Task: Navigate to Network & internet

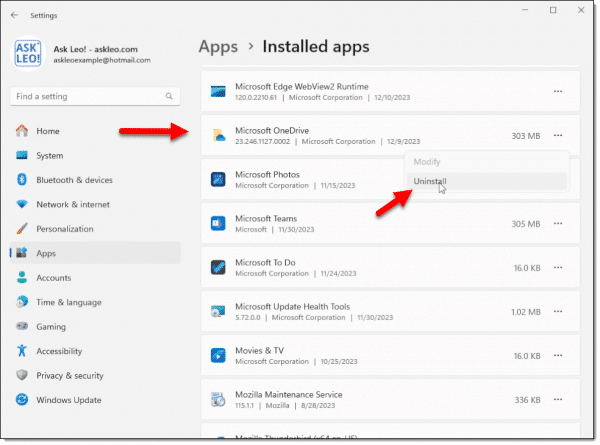Action: click(74, 204)
